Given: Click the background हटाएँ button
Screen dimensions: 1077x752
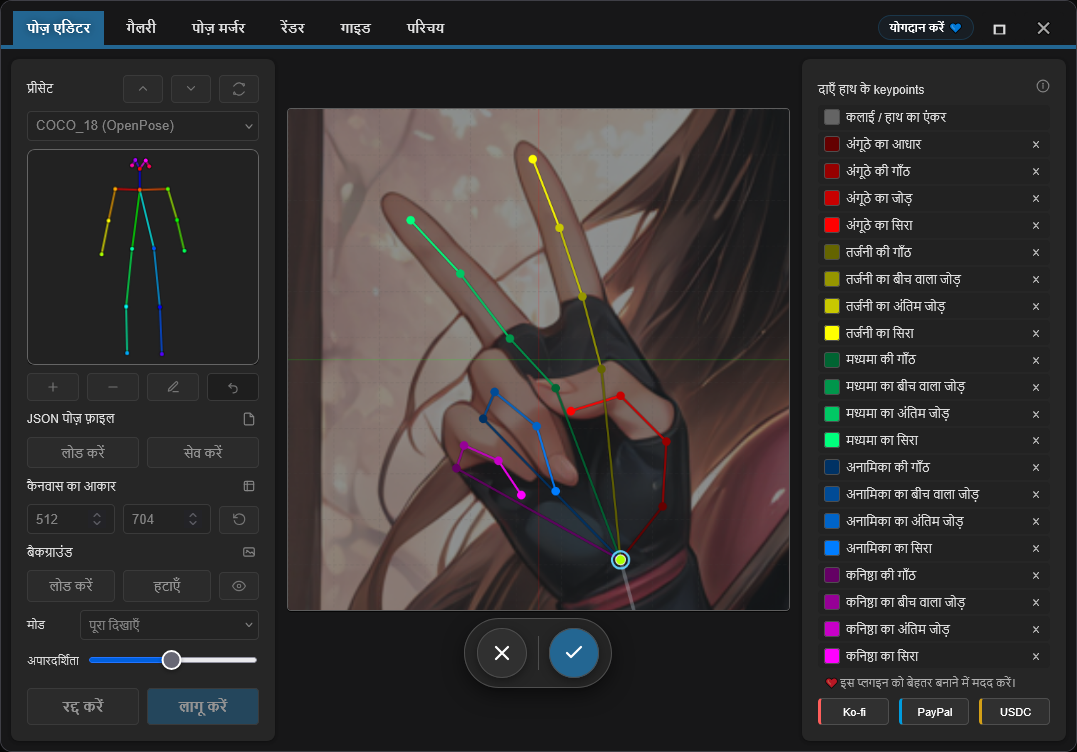Looking at the screenshot, I should click(x=167, y=586).
